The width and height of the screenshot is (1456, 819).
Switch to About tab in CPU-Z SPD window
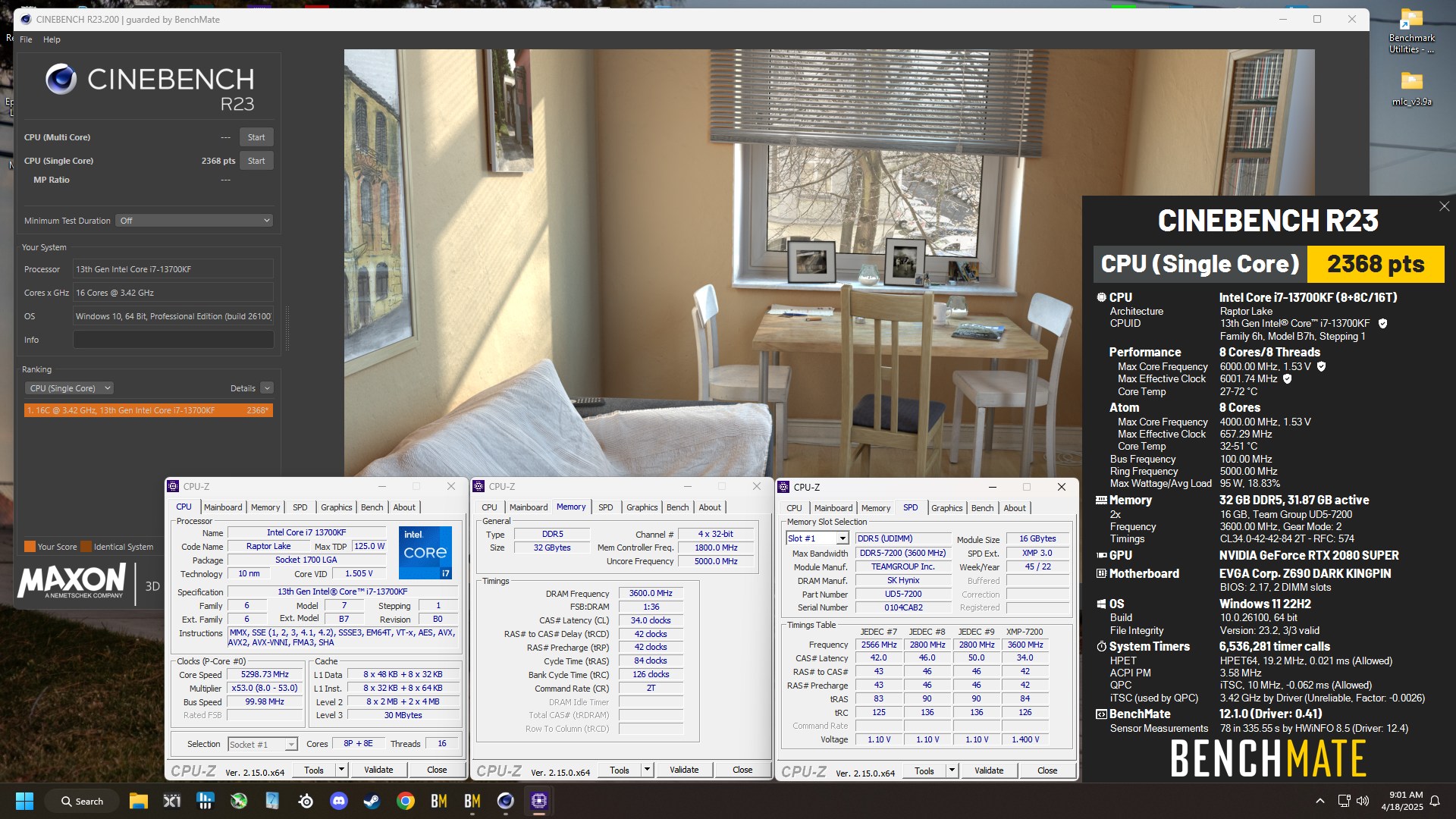point(1015,508)
